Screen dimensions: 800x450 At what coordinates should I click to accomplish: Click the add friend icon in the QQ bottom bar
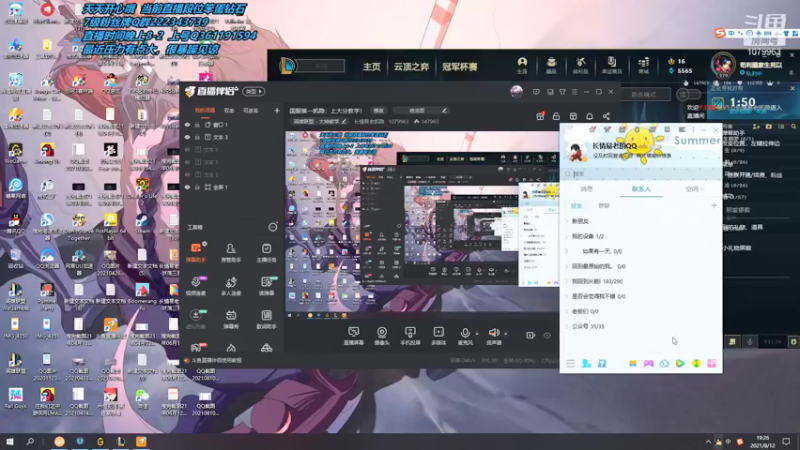point(586,363)
